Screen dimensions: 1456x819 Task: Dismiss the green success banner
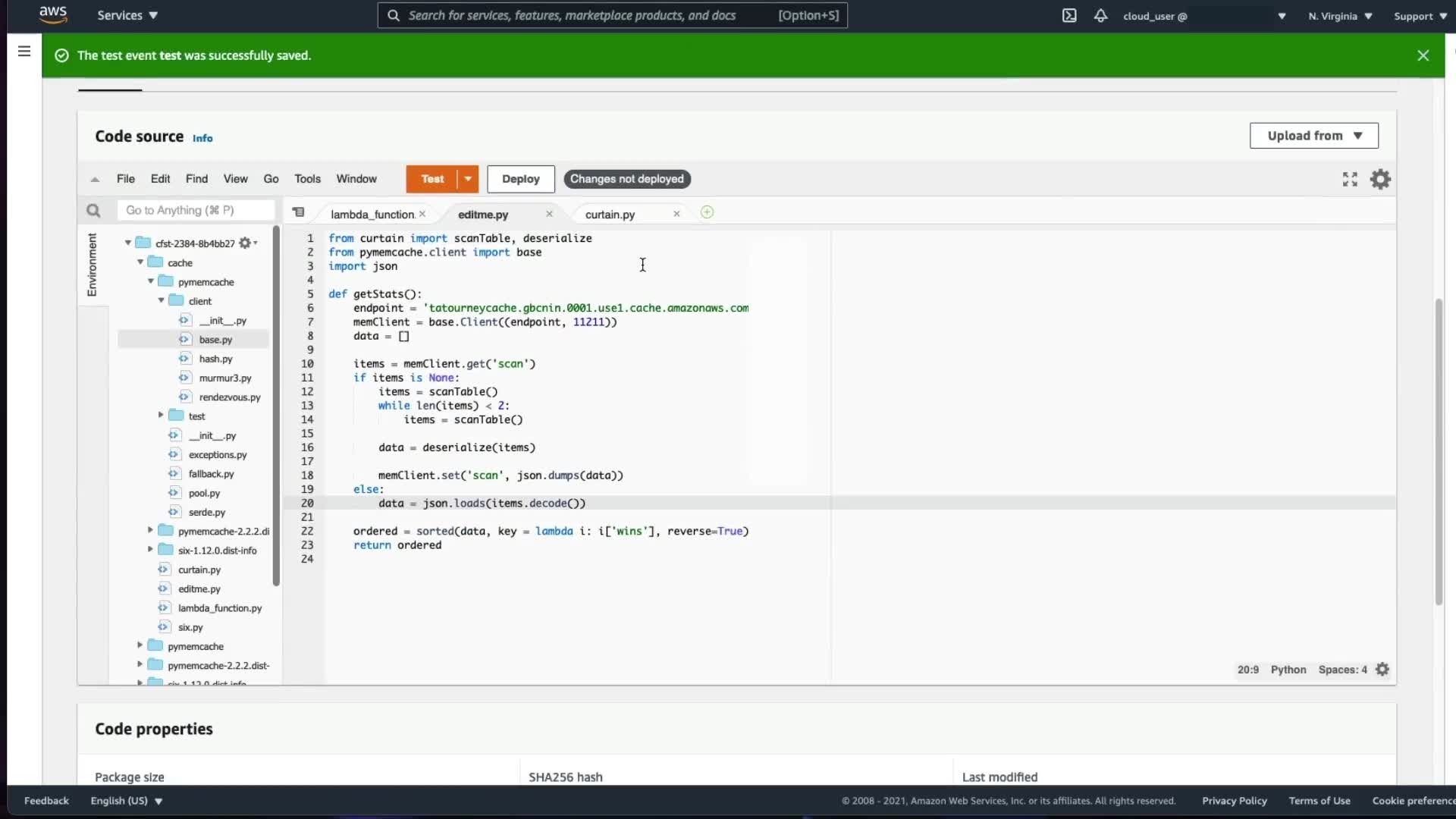1423,55
